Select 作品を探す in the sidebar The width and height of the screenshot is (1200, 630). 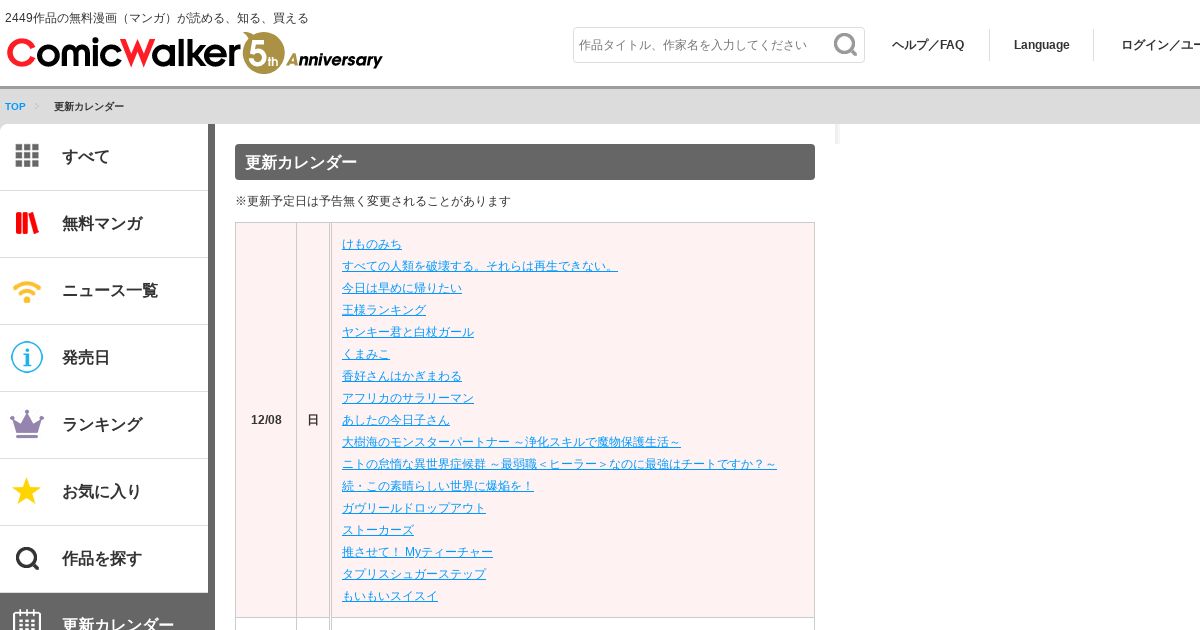tap(104, 559)
